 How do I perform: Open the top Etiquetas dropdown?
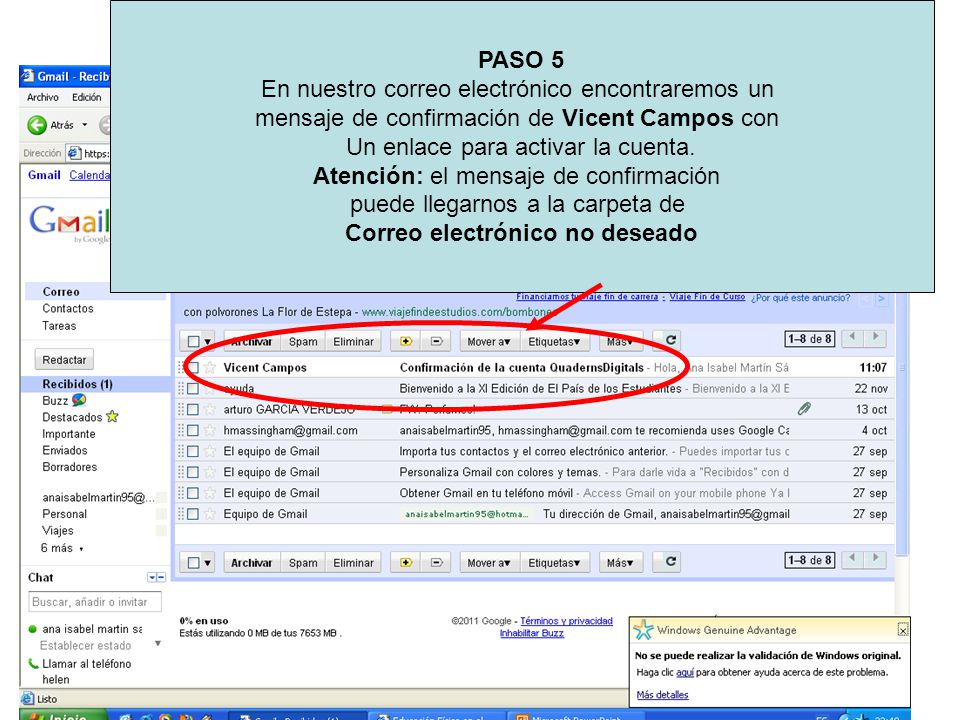click(555, 341)
